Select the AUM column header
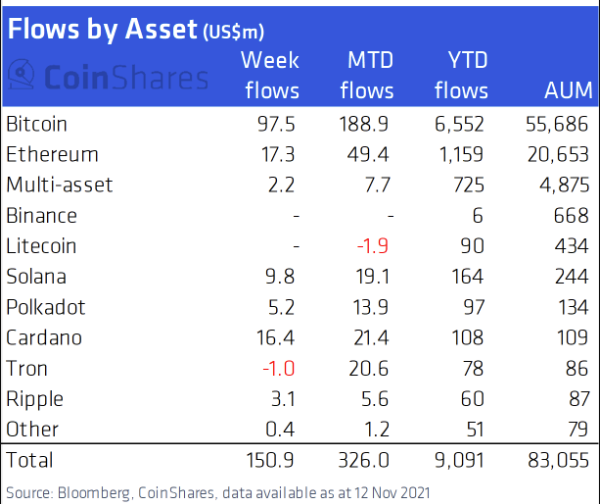The width and height of the screenshot is (600, 504). tap(569, 90)
